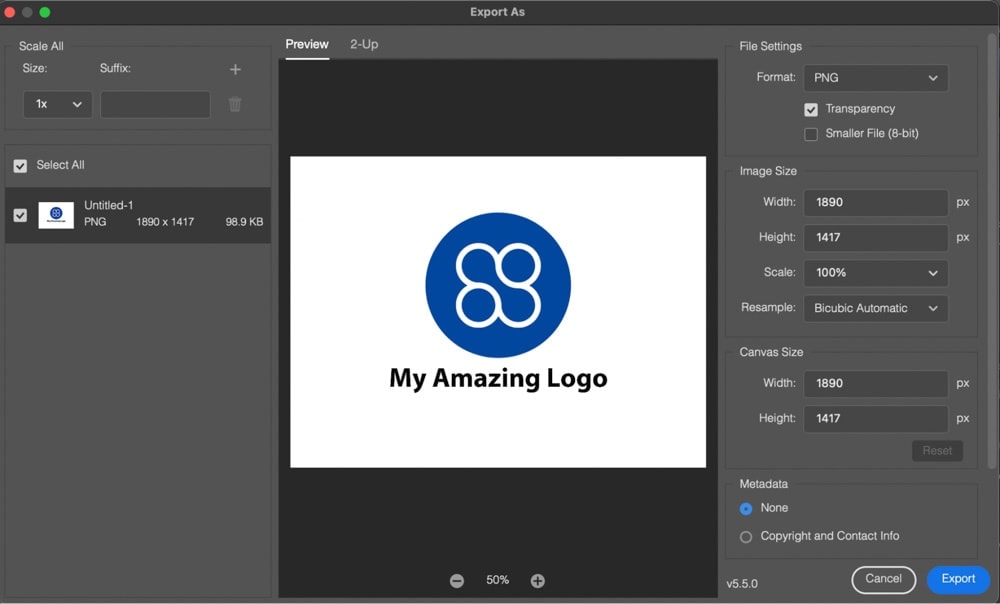The image size is (1000, 604).
Task: Zoom in the preview with plus icon
Action: coord(538,580)
